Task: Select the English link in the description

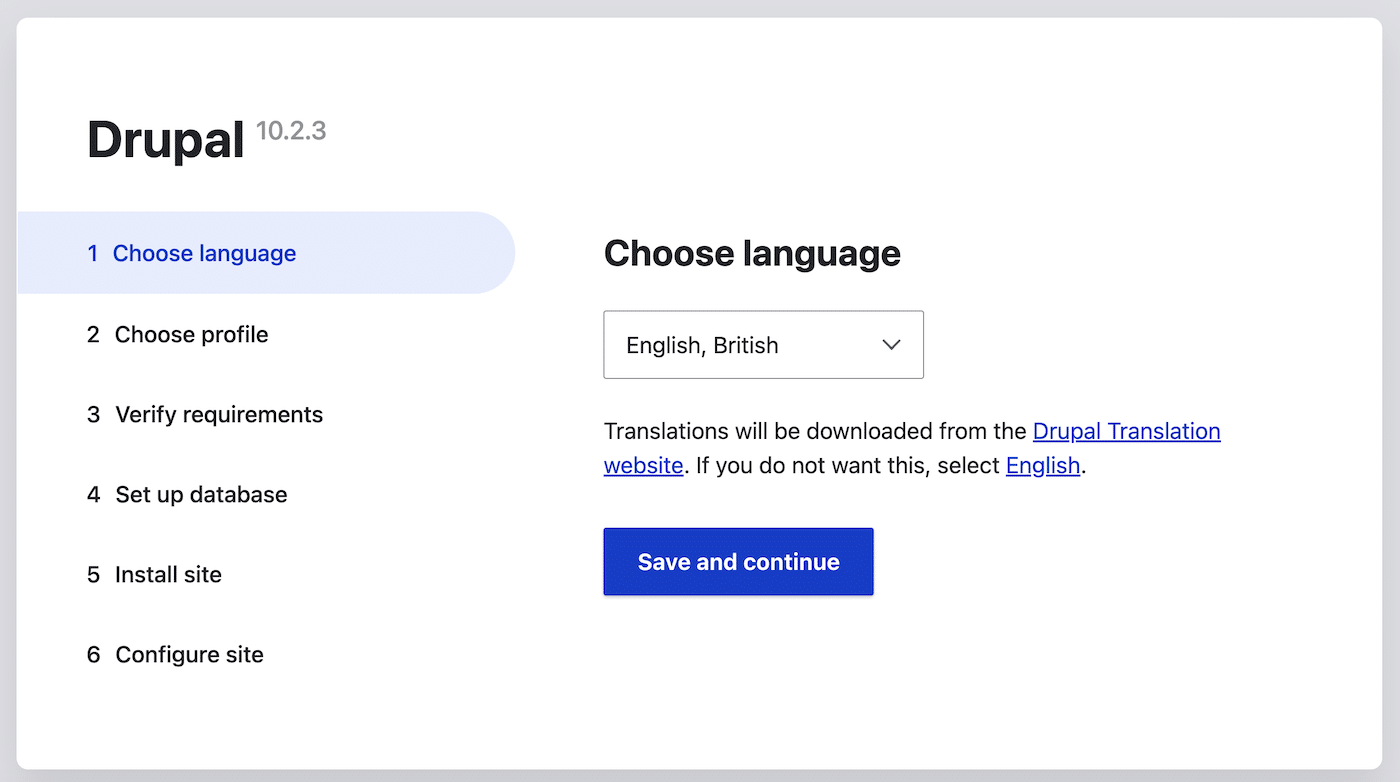Action: [1042, 465]
